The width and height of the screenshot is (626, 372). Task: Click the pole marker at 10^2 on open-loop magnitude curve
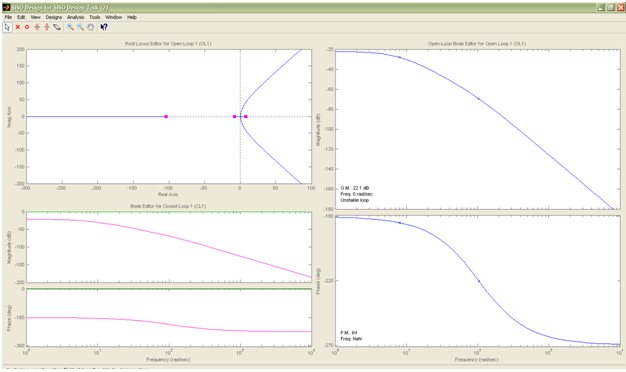(x=479, y=98)
